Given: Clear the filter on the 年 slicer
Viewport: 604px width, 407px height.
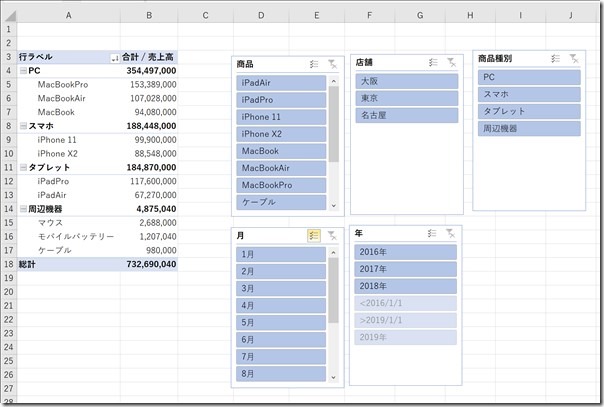Looking at the screenshot, I should [x=450, y=232].
